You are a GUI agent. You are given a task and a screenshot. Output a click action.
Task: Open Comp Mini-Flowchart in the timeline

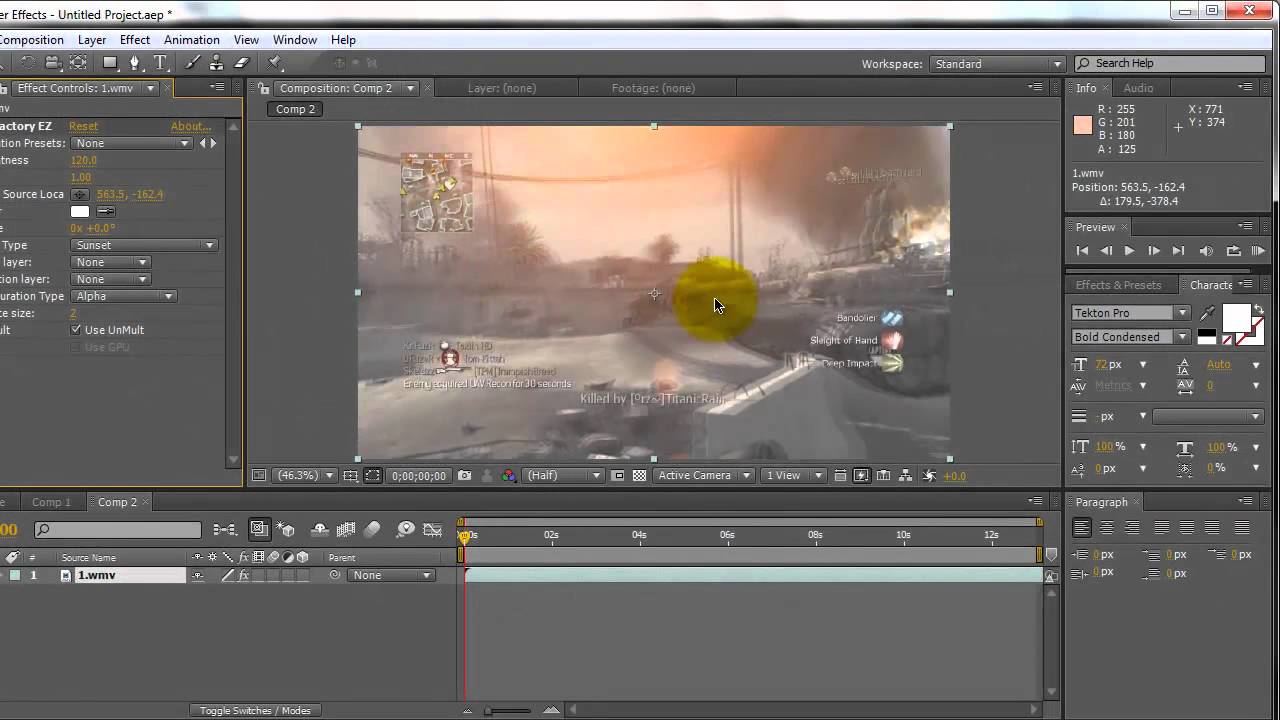click(x=225, y=530)
